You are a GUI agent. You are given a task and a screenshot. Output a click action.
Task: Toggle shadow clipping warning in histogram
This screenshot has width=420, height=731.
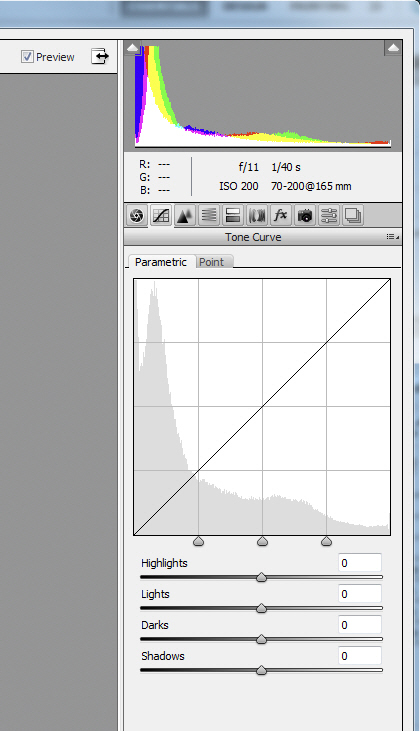coord(132,48)
